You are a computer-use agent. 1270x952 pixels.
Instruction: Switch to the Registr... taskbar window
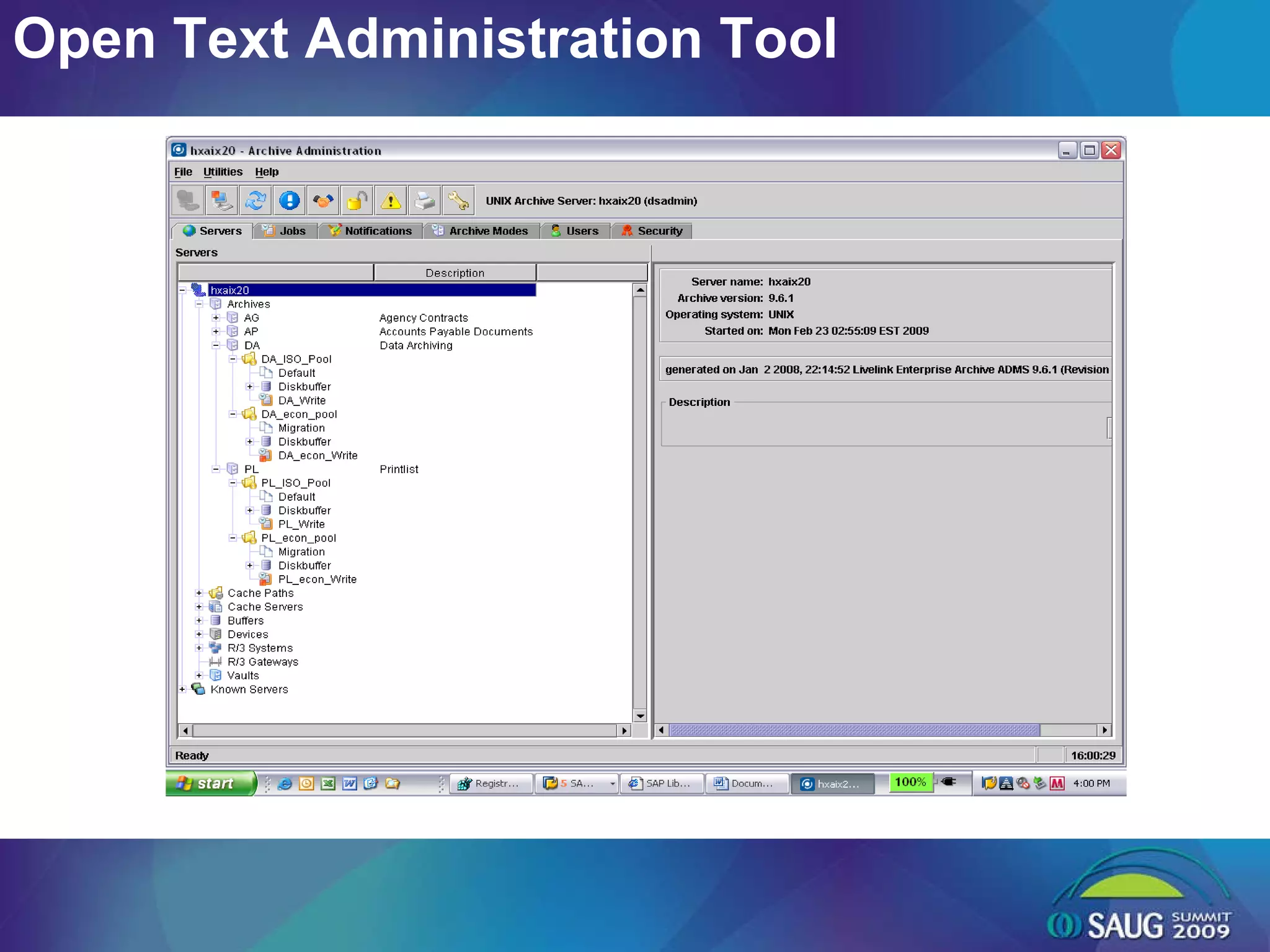pyautogui.click(x=491, y=783)
